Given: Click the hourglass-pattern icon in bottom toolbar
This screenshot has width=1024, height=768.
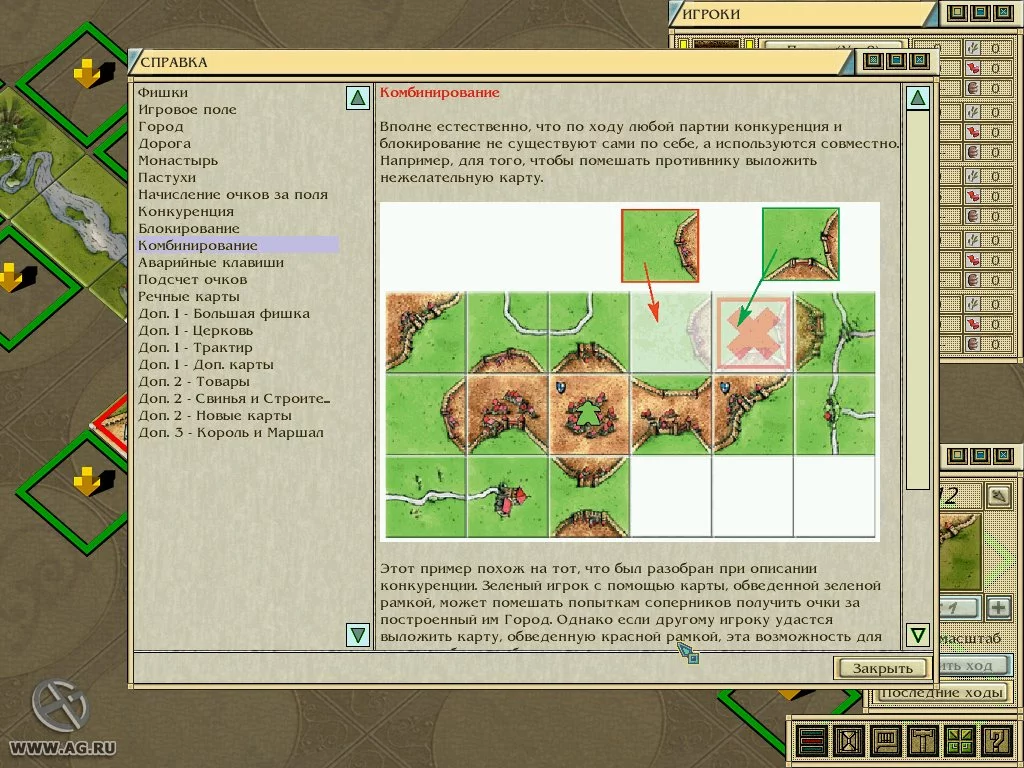Looking at the screenshot, I should click(848, 742).
